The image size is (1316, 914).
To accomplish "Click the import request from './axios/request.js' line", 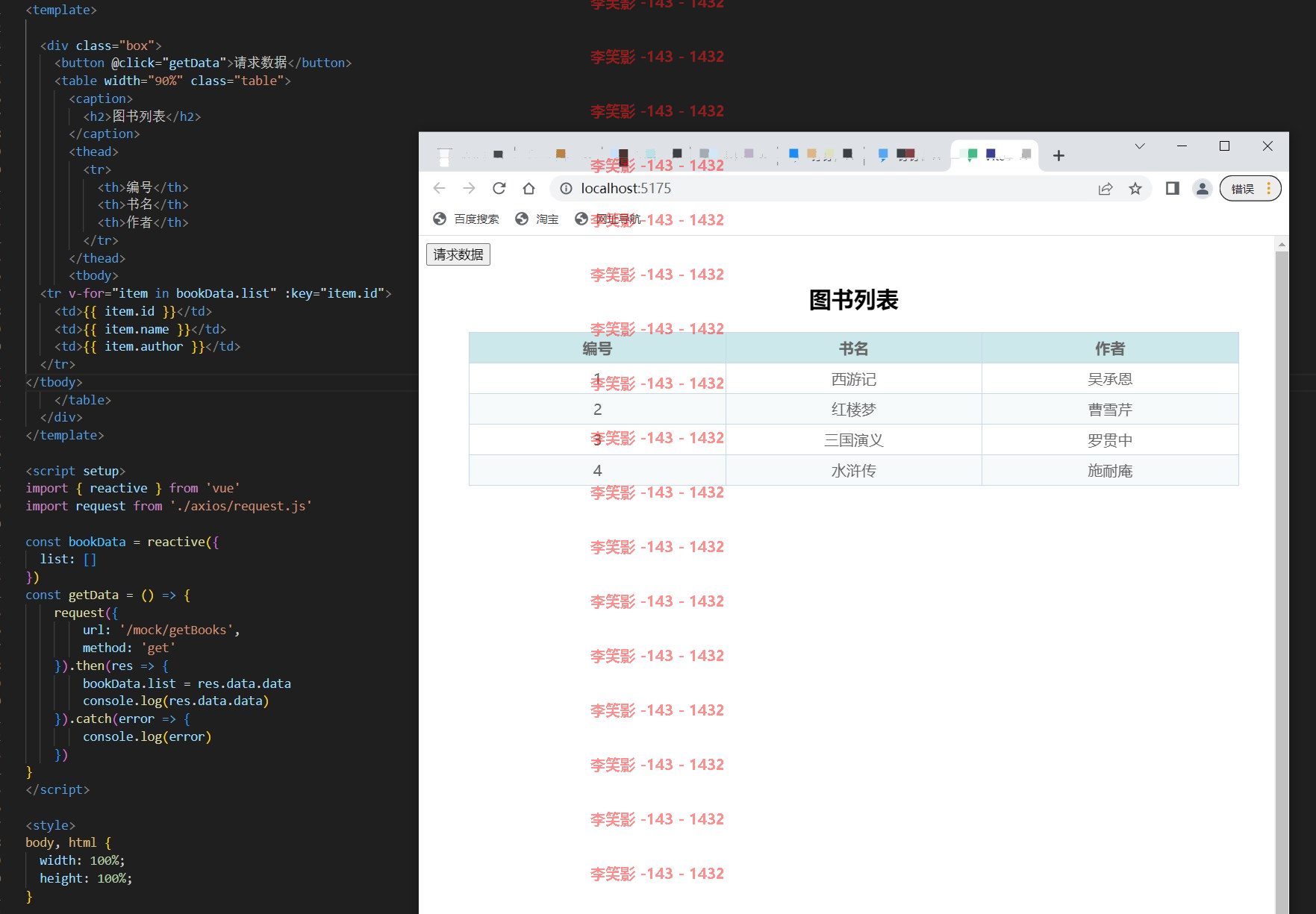I will (x=169, y=506).
